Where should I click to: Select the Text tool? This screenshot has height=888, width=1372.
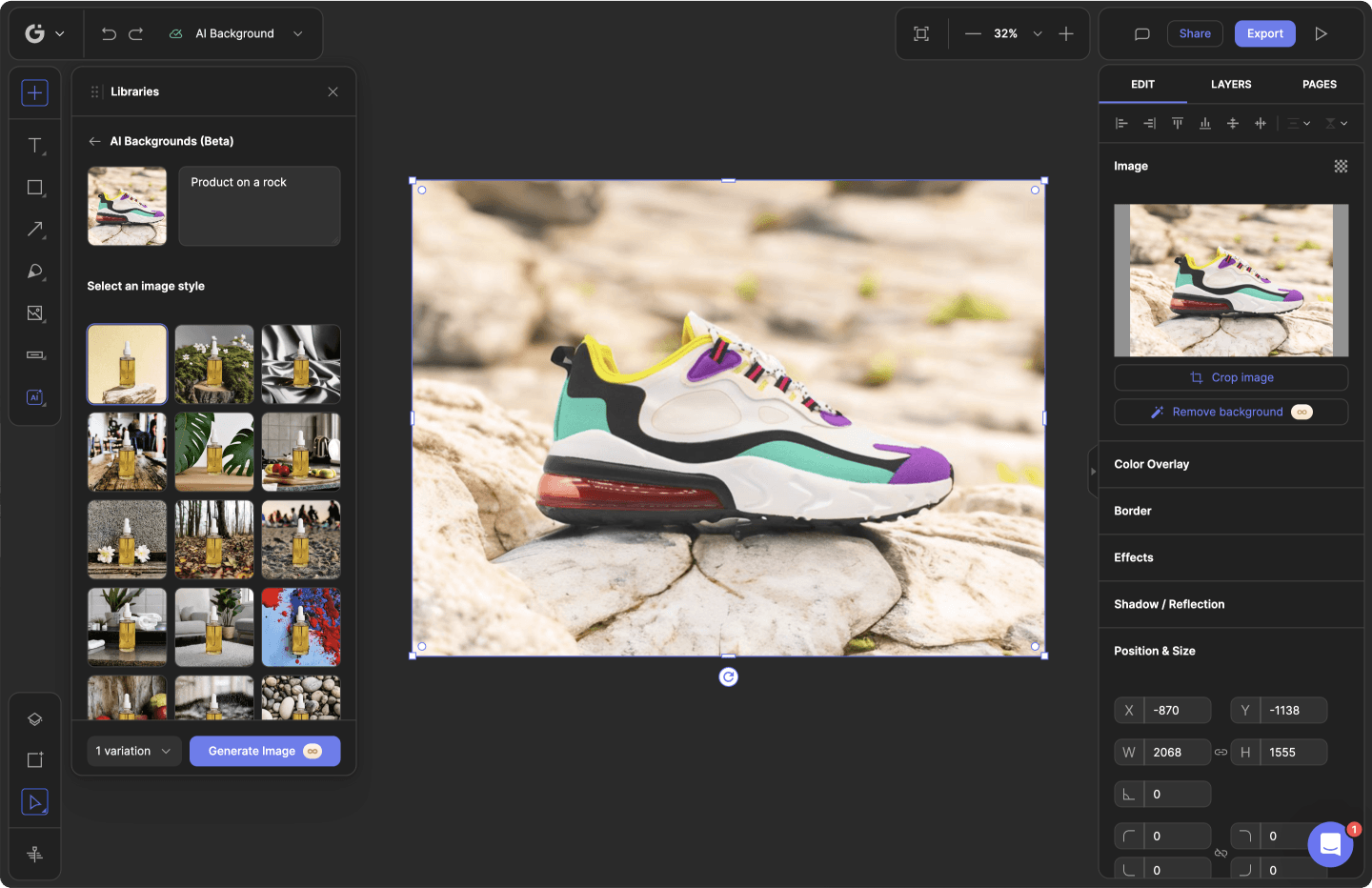point(35,146)
